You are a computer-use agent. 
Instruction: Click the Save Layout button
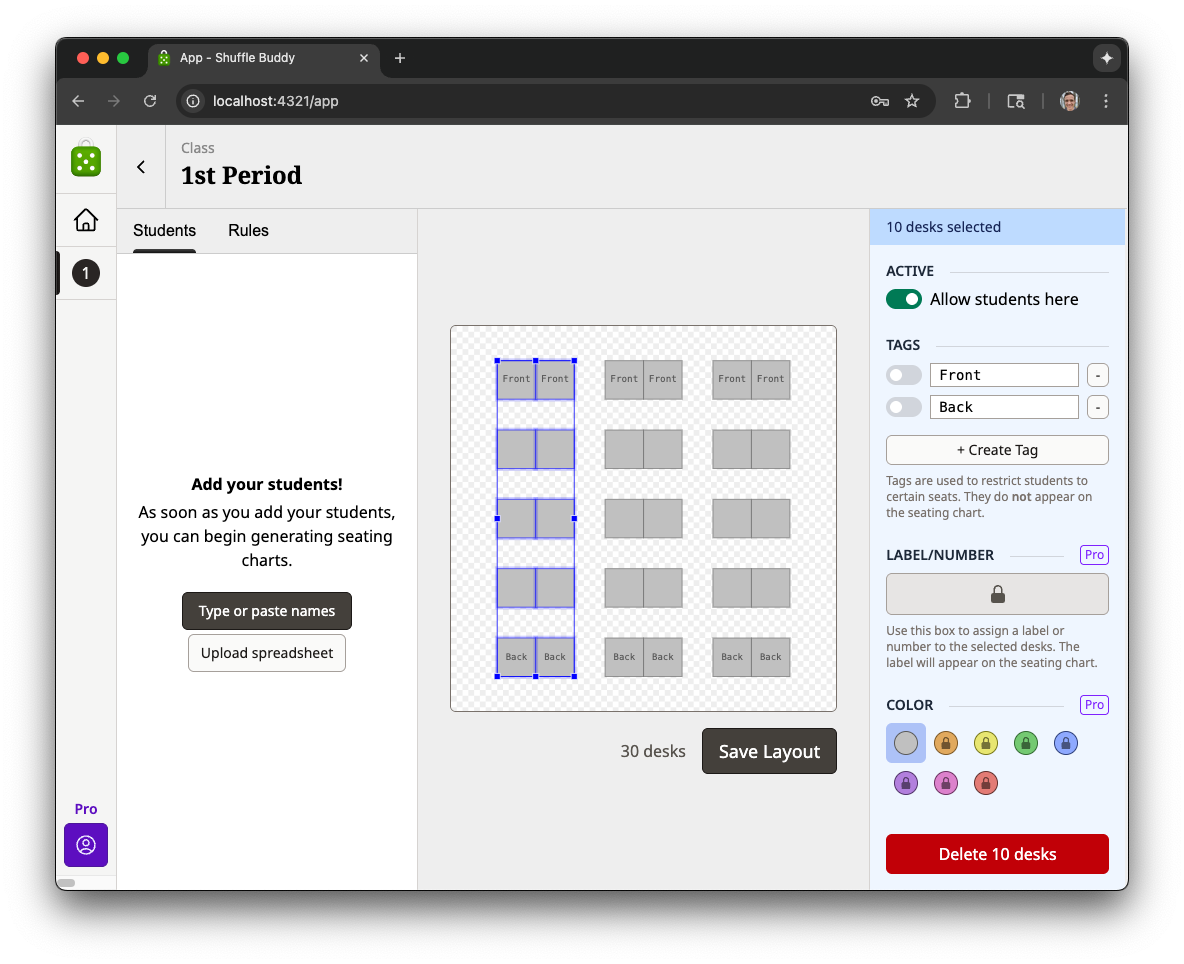(x=769, y=751)
